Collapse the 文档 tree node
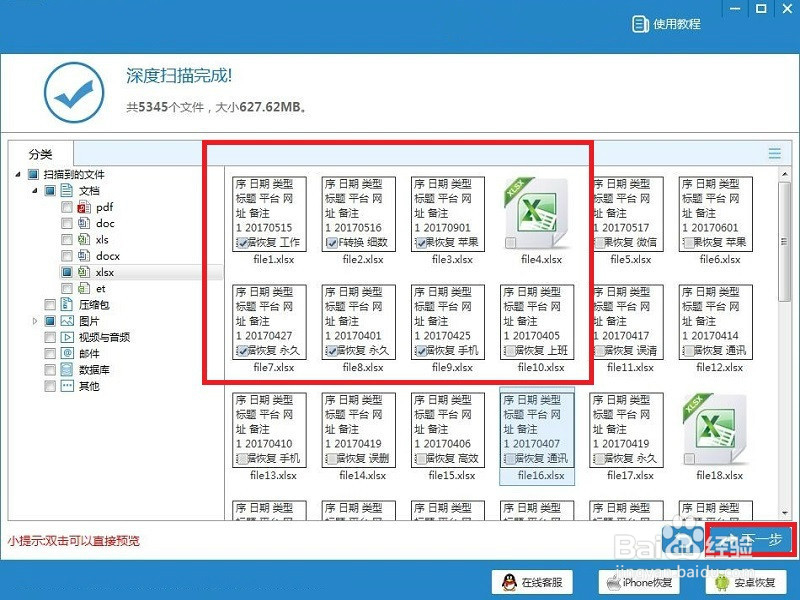Image resolution: width=800 pixels, height=600 pixels. pyautogui.click(x=34, y=190)
